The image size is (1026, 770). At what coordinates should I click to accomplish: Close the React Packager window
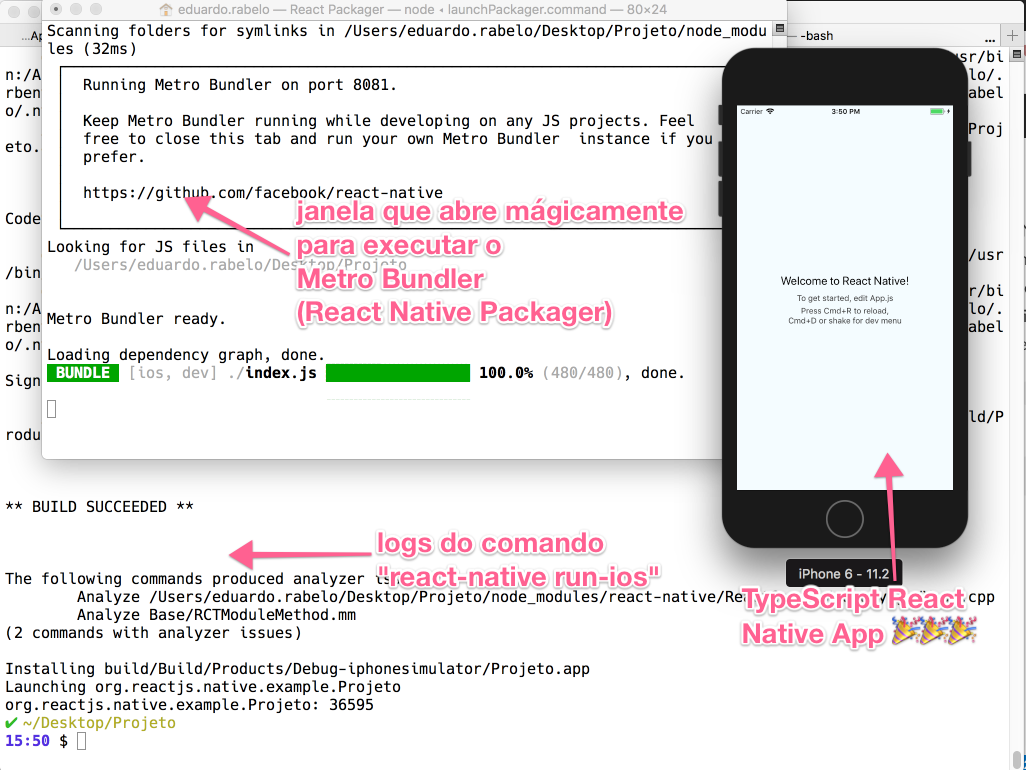56,9
